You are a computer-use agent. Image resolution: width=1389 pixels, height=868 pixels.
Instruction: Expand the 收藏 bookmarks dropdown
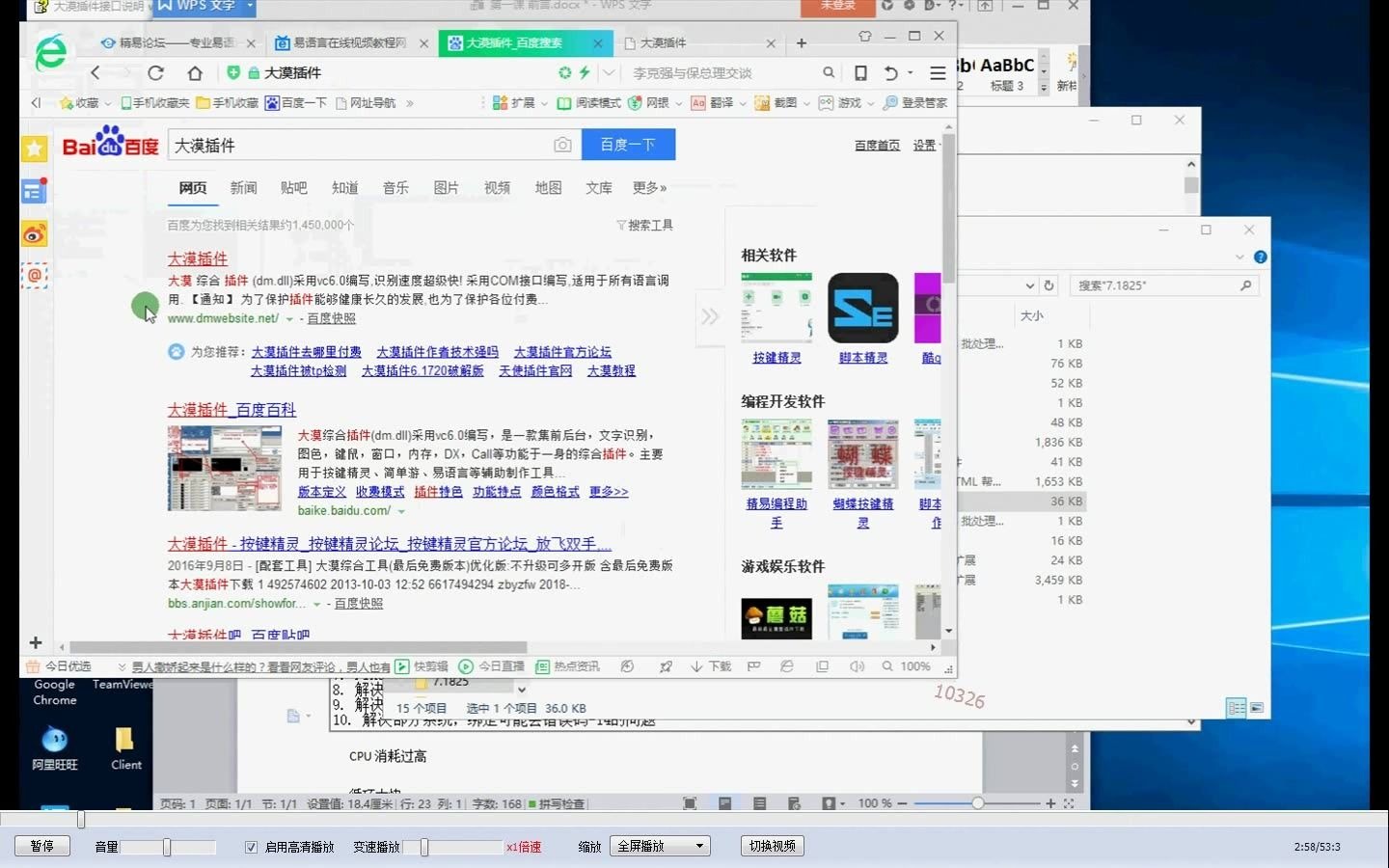[107, 103]
